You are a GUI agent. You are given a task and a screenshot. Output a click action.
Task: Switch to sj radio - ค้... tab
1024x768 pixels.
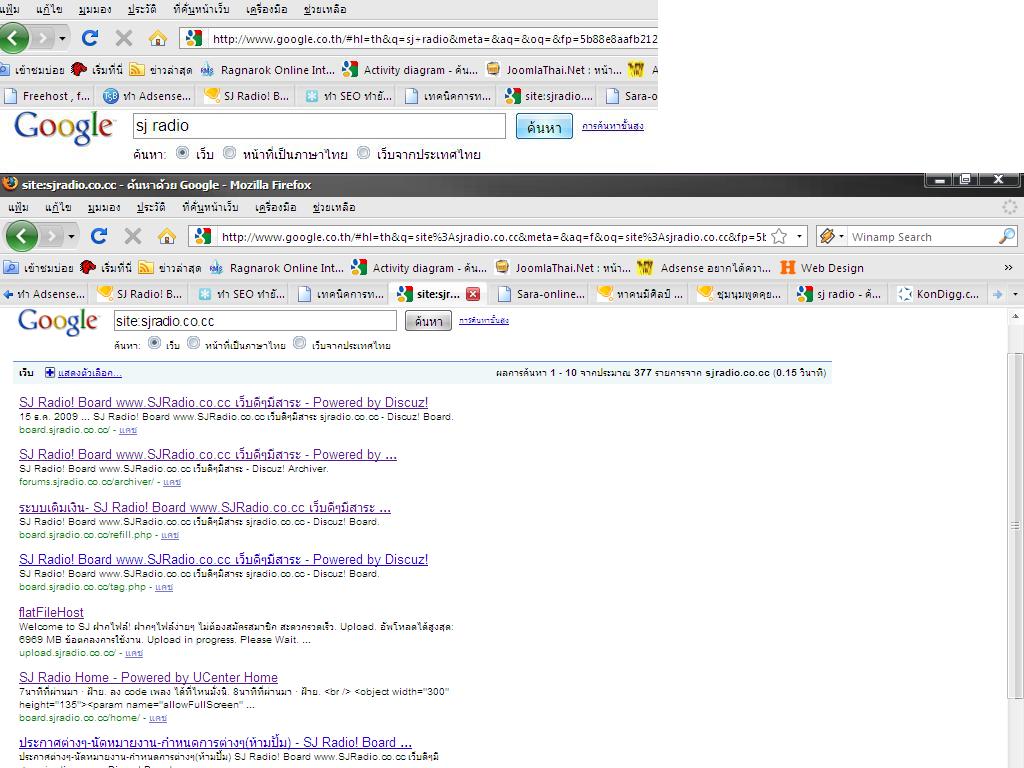[839, 294]
